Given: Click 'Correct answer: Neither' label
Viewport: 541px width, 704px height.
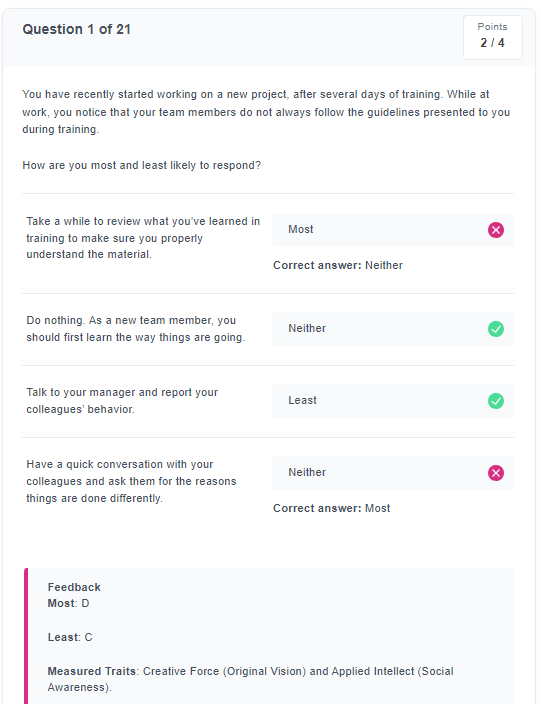Looking at the screenshot, I should [338, 265].
